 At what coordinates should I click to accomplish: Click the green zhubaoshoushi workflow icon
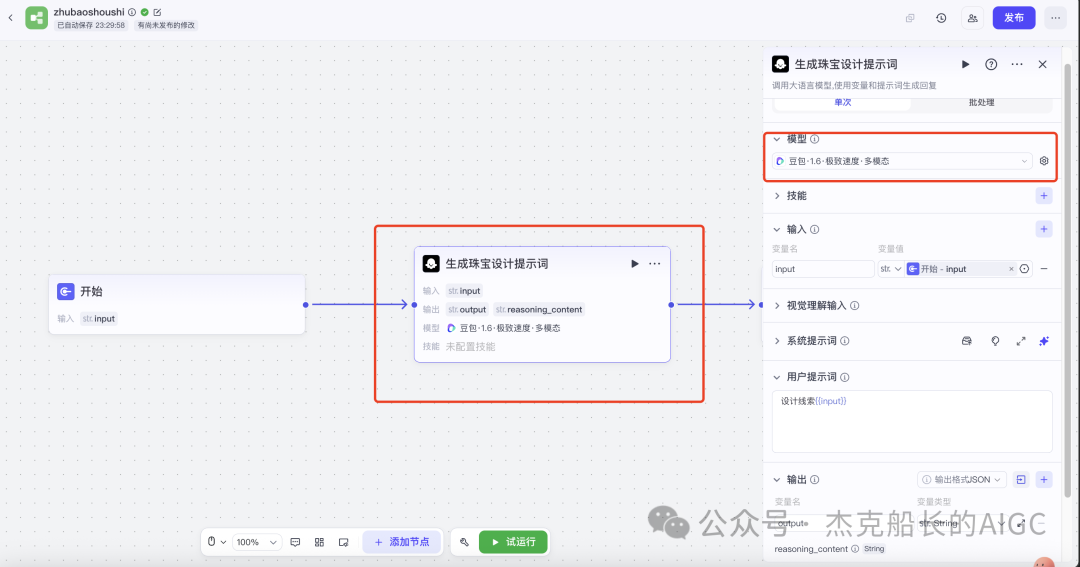pyautogui.click(x=37, y=18)
